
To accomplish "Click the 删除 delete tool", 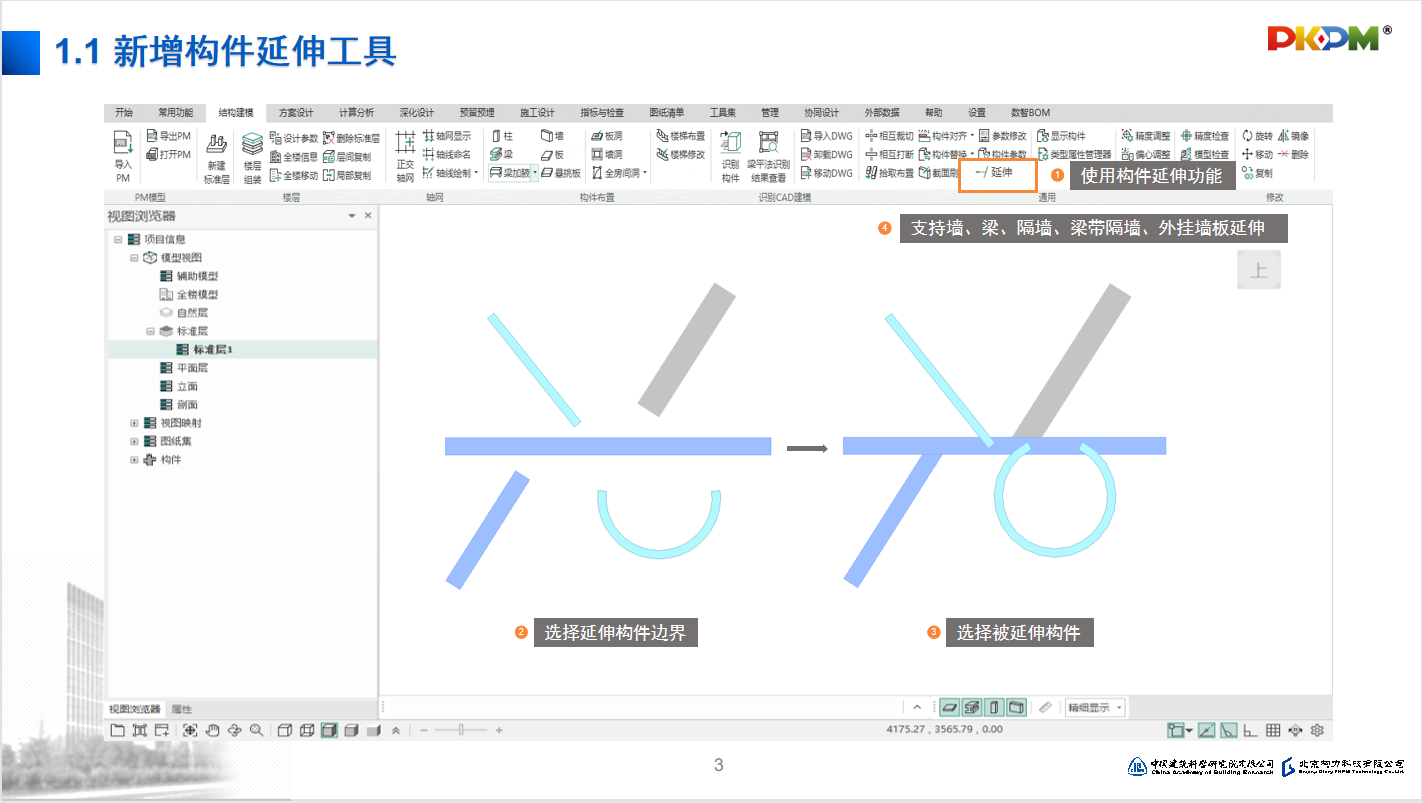I will (1293, 155).
